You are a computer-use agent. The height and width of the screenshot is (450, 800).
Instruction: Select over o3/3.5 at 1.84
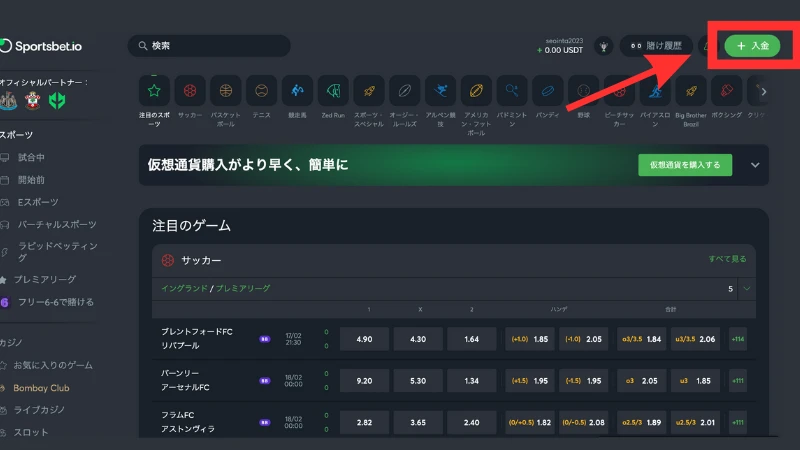pos(641,339)
